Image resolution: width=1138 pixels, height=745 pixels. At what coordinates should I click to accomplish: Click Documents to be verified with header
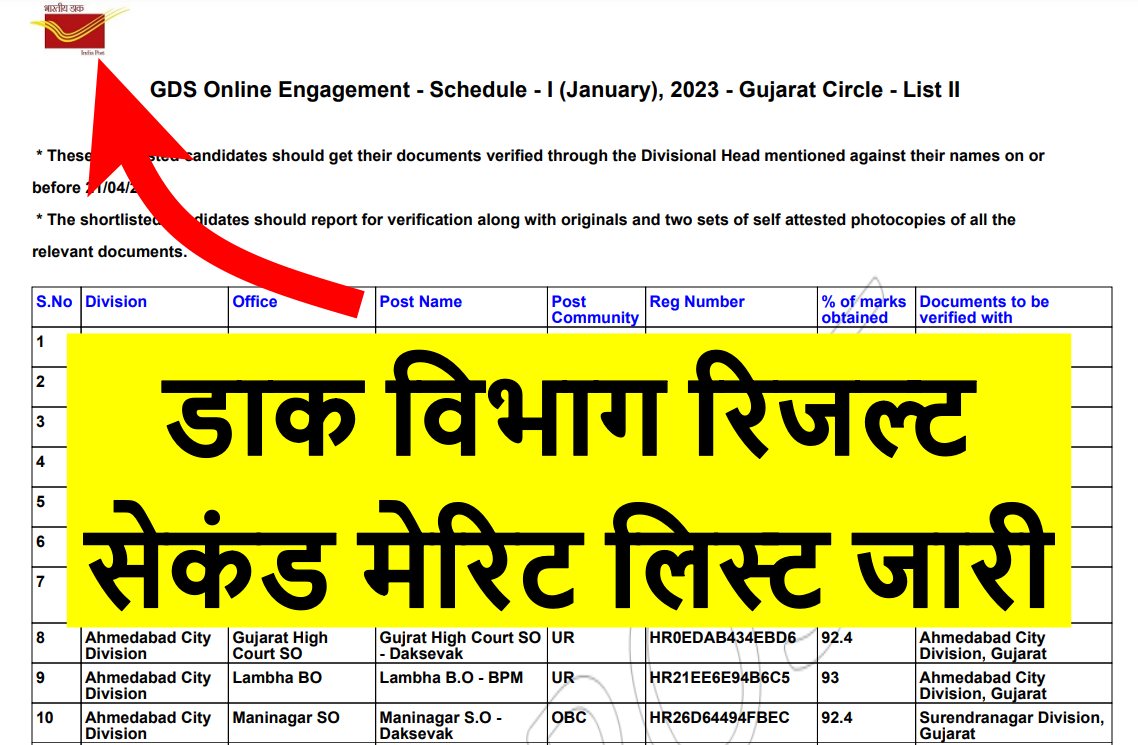[x=984, y=310]
